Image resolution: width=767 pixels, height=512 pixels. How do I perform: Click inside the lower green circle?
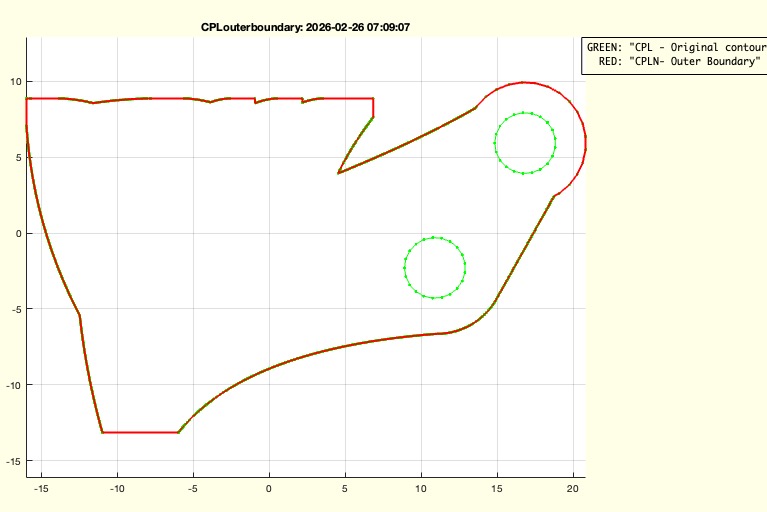point(435,268)
